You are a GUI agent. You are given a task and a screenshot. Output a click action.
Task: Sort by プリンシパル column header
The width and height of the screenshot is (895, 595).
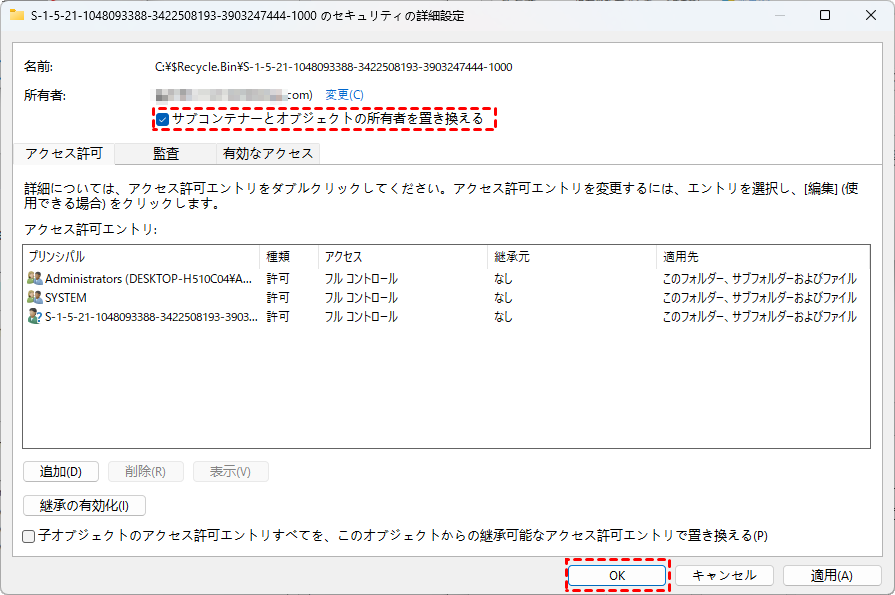coord(140,257)
